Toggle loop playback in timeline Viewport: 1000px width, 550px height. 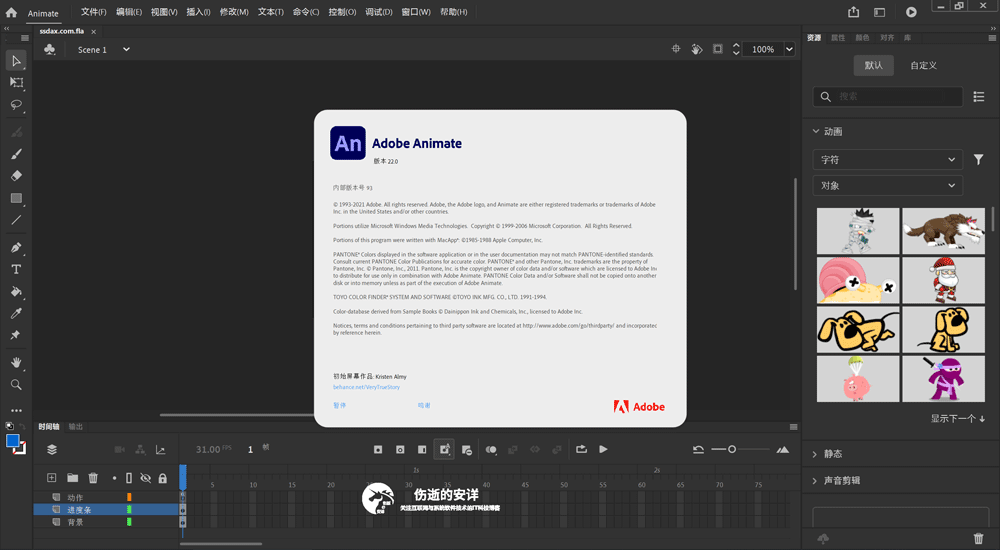tap(581, 450)
